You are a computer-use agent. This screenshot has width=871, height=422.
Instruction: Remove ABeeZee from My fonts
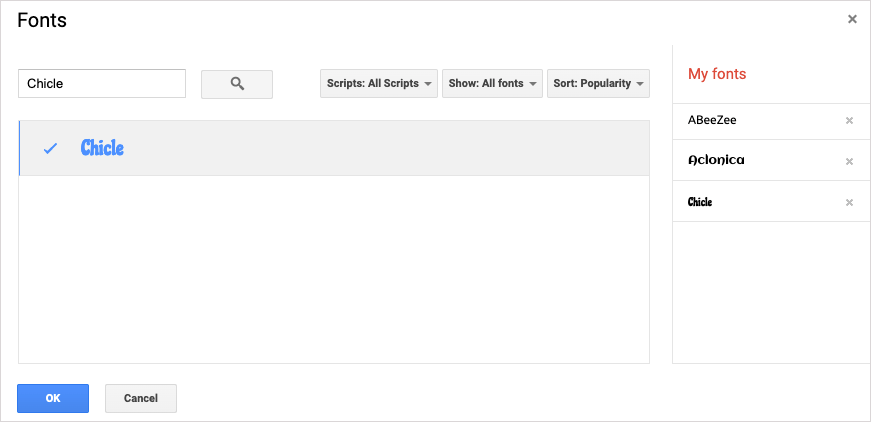[849, 121]
